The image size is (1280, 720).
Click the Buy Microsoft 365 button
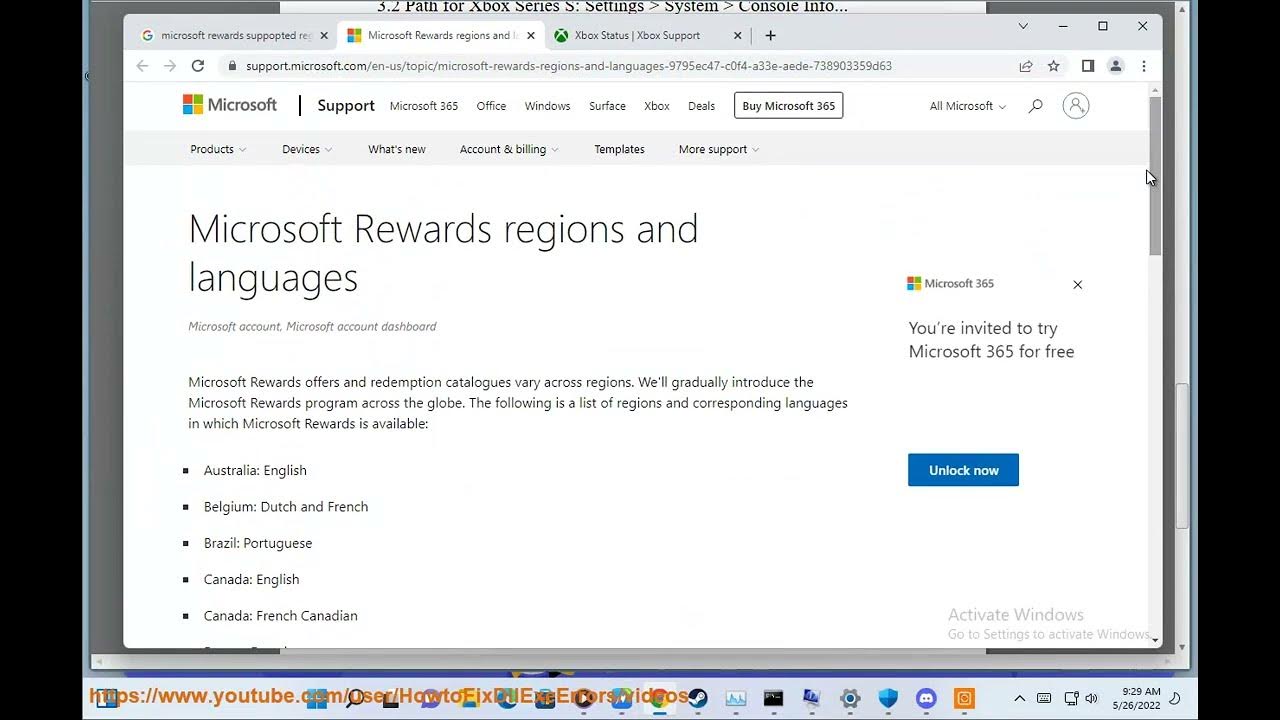pos(789,105)
